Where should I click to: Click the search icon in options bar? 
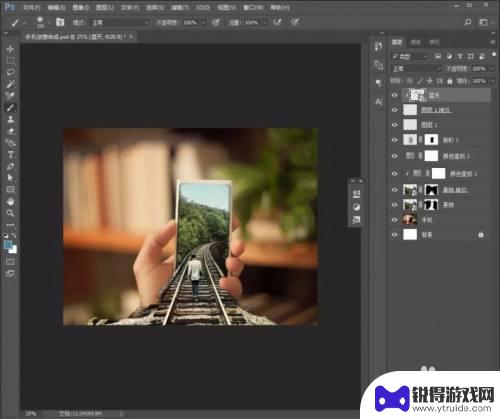click(468, 22)
